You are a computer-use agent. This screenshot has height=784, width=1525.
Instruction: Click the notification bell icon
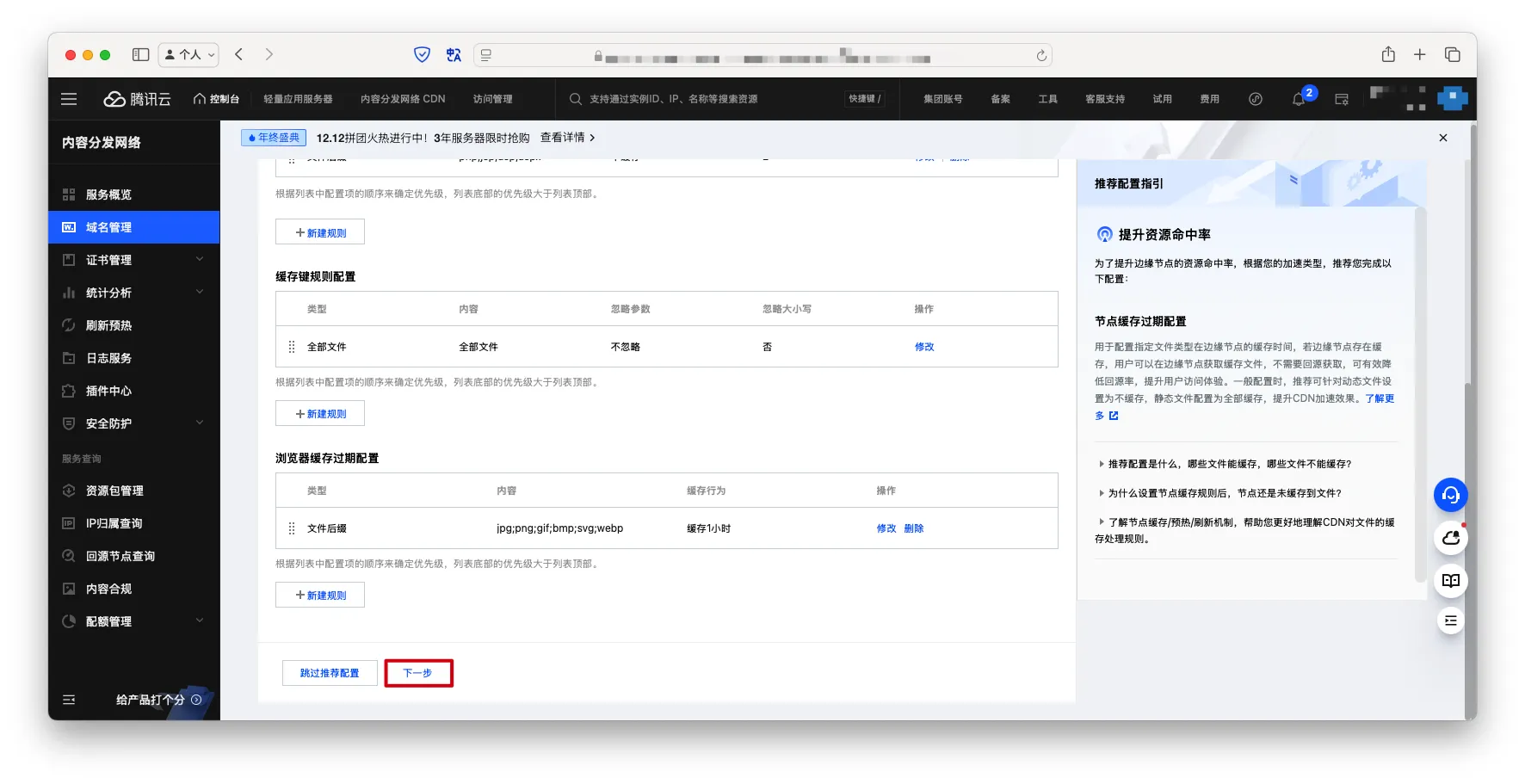[1298, 100]
